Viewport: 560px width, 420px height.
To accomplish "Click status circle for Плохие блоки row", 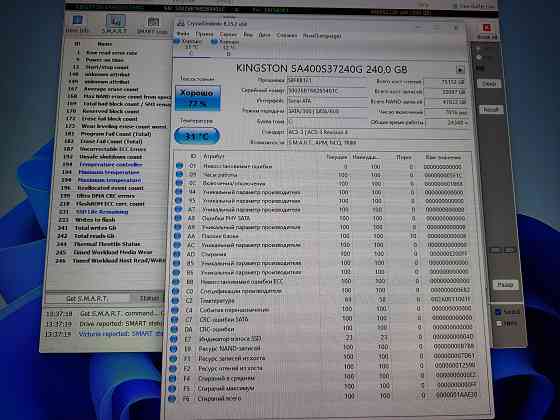I will pyautogui.click(x=178, y=236).
